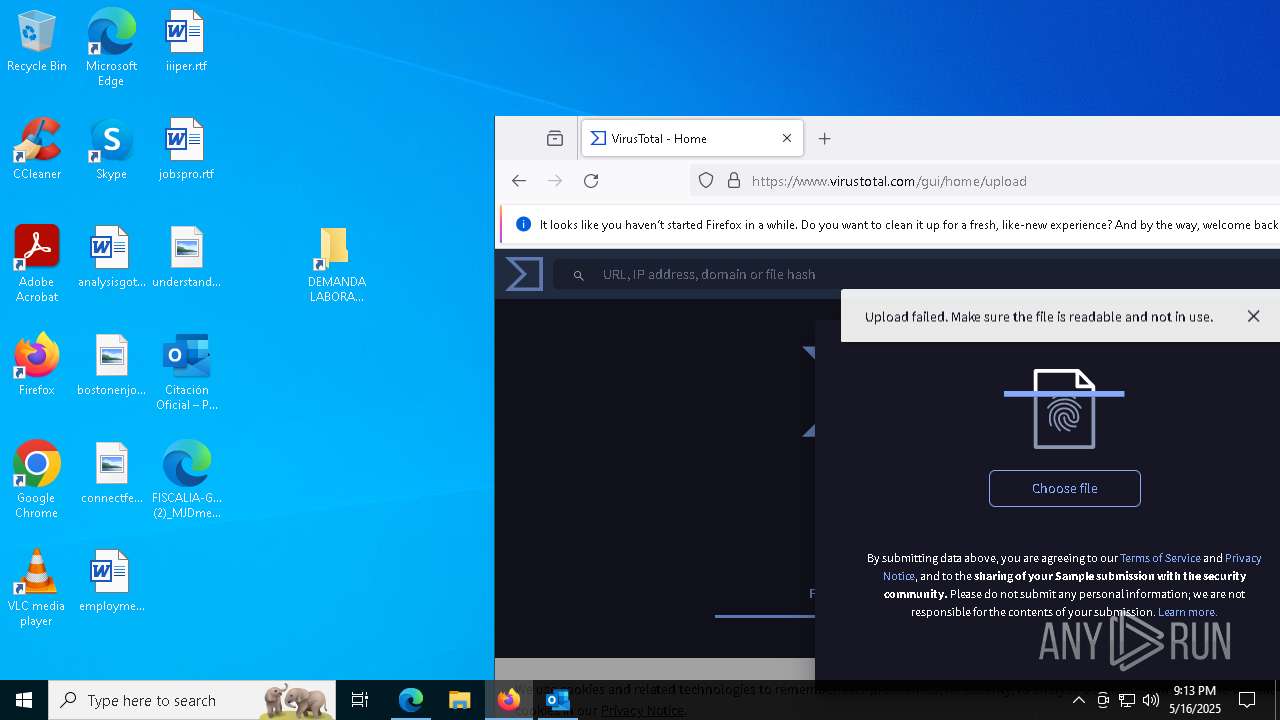The width and height of the screenshot is (1280, 720).
Task: Click the tracking protection shield icon
Action: (x=706, y=181)
